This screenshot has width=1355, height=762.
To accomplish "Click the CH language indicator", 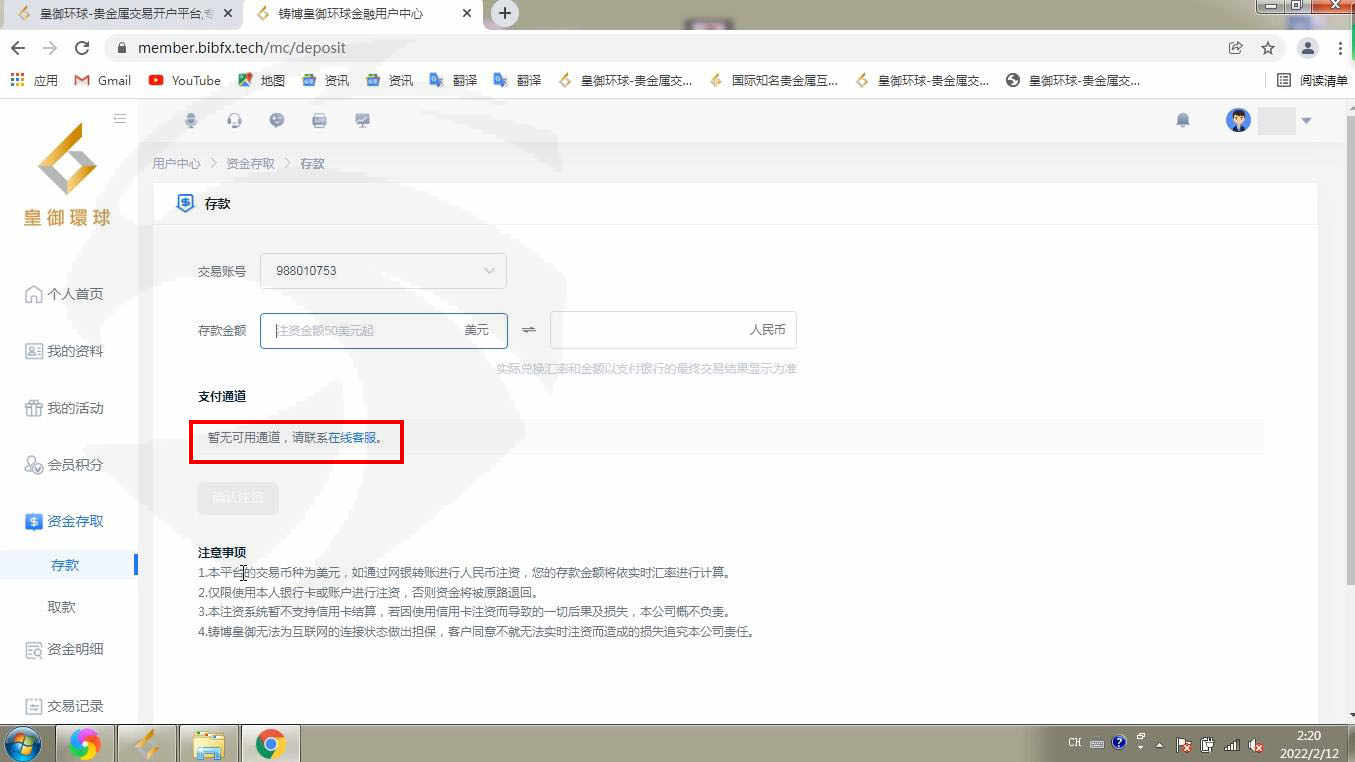I will 1075,743.
